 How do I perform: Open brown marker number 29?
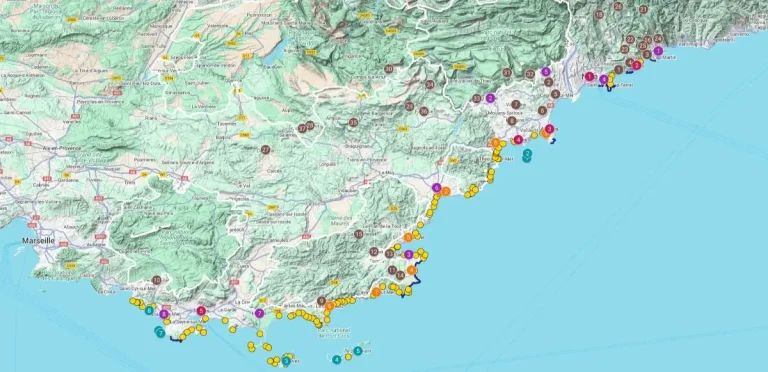[409, 106]
